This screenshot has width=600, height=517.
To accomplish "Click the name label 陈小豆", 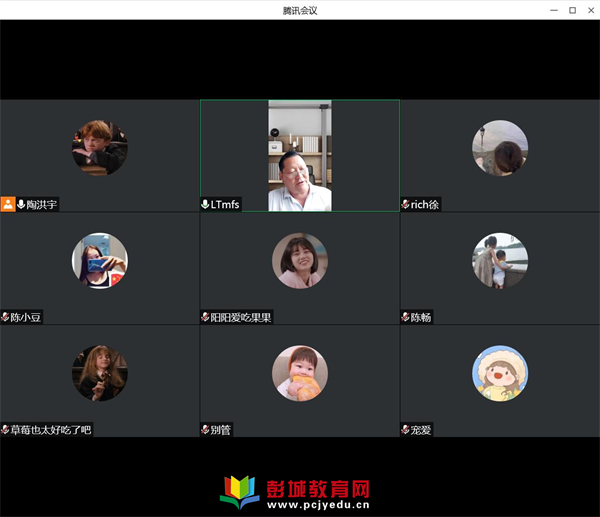I will (x=25, y=317).
